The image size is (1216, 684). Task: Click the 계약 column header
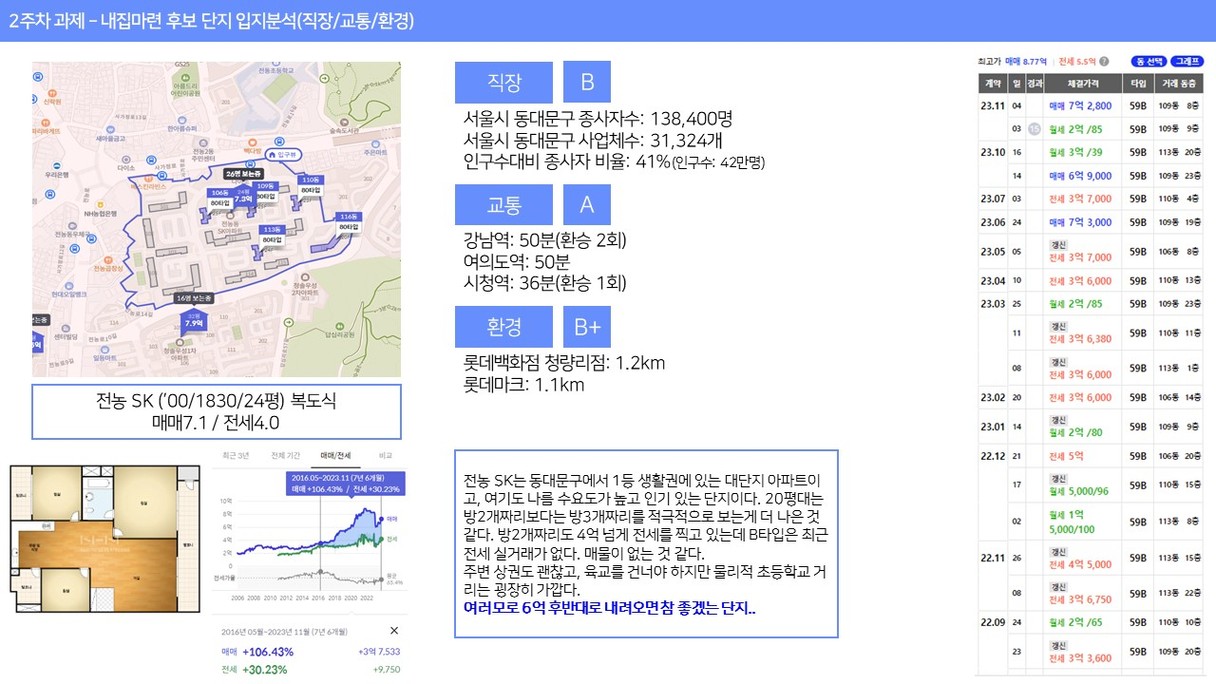(993, 84)
